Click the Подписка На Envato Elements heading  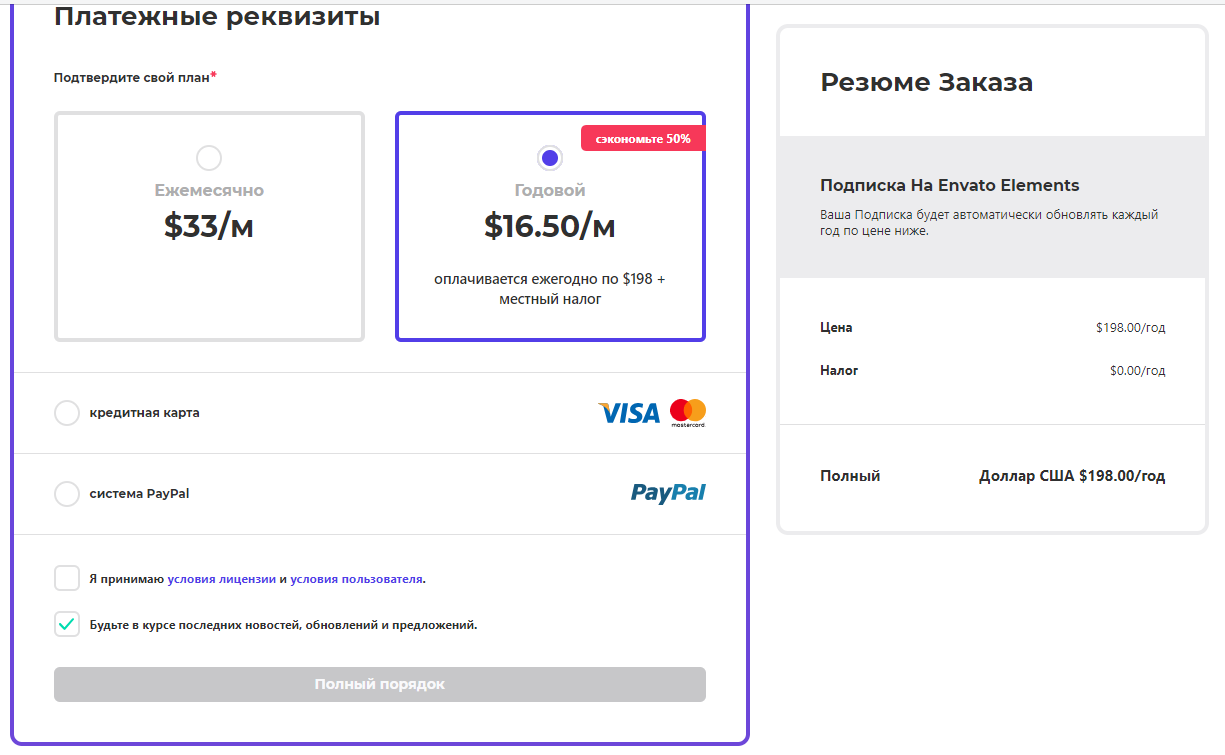(949, 185)
